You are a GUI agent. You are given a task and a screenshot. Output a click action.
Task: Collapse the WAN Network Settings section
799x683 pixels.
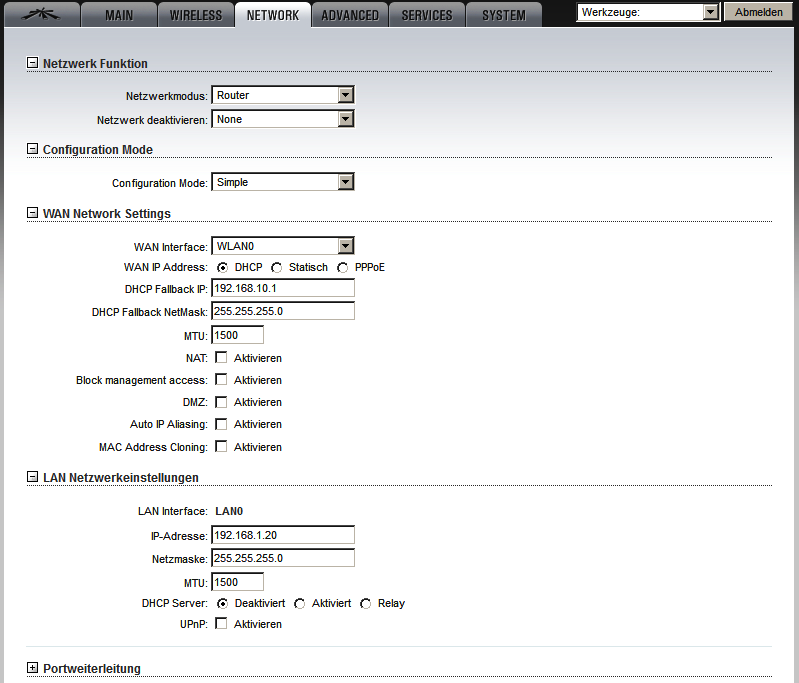click(x=32, y=213)
